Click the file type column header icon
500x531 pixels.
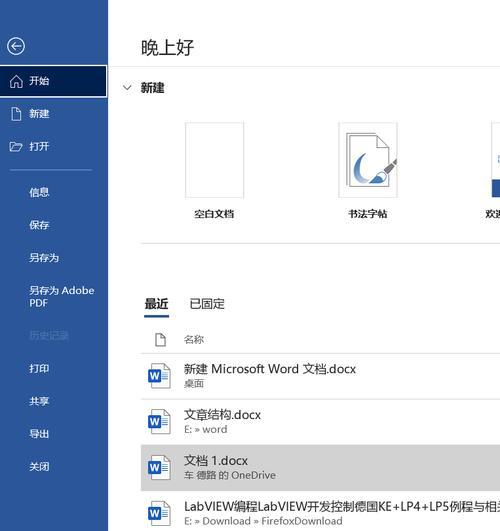click(160, 340)
